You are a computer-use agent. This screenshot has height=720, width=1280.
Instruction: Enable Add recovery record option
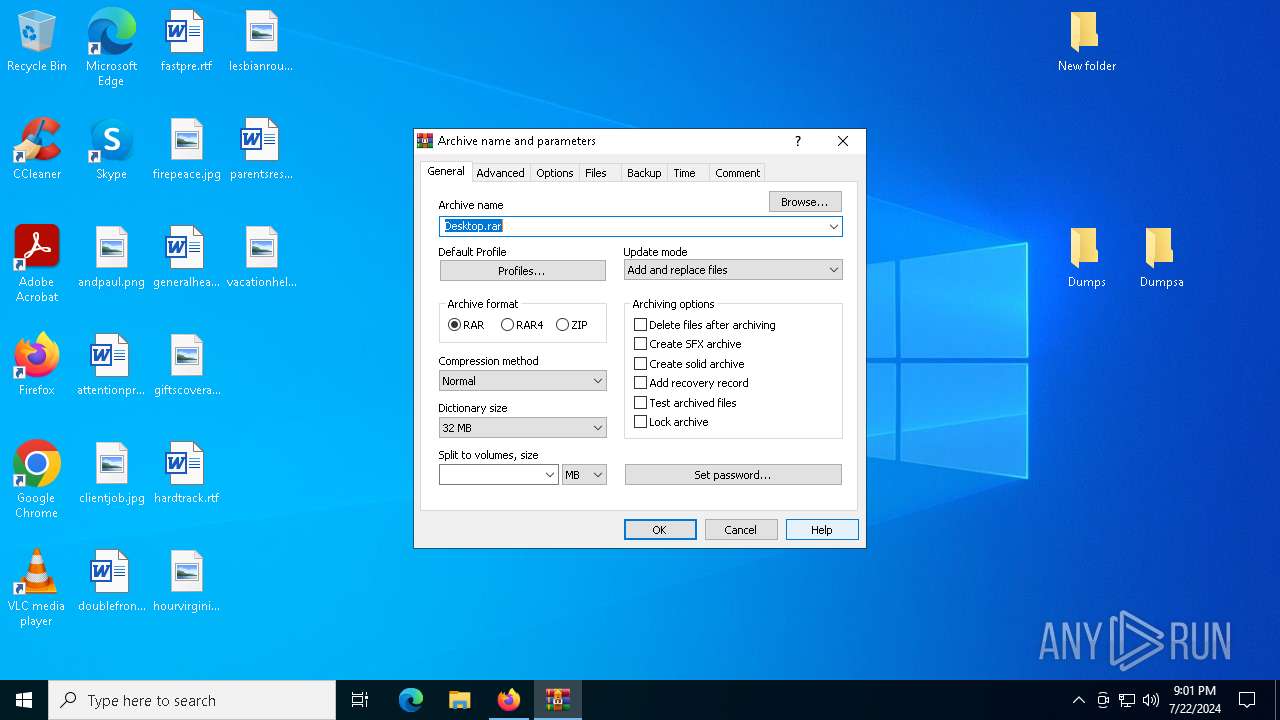pyautogui.click(x=691, y=383)
